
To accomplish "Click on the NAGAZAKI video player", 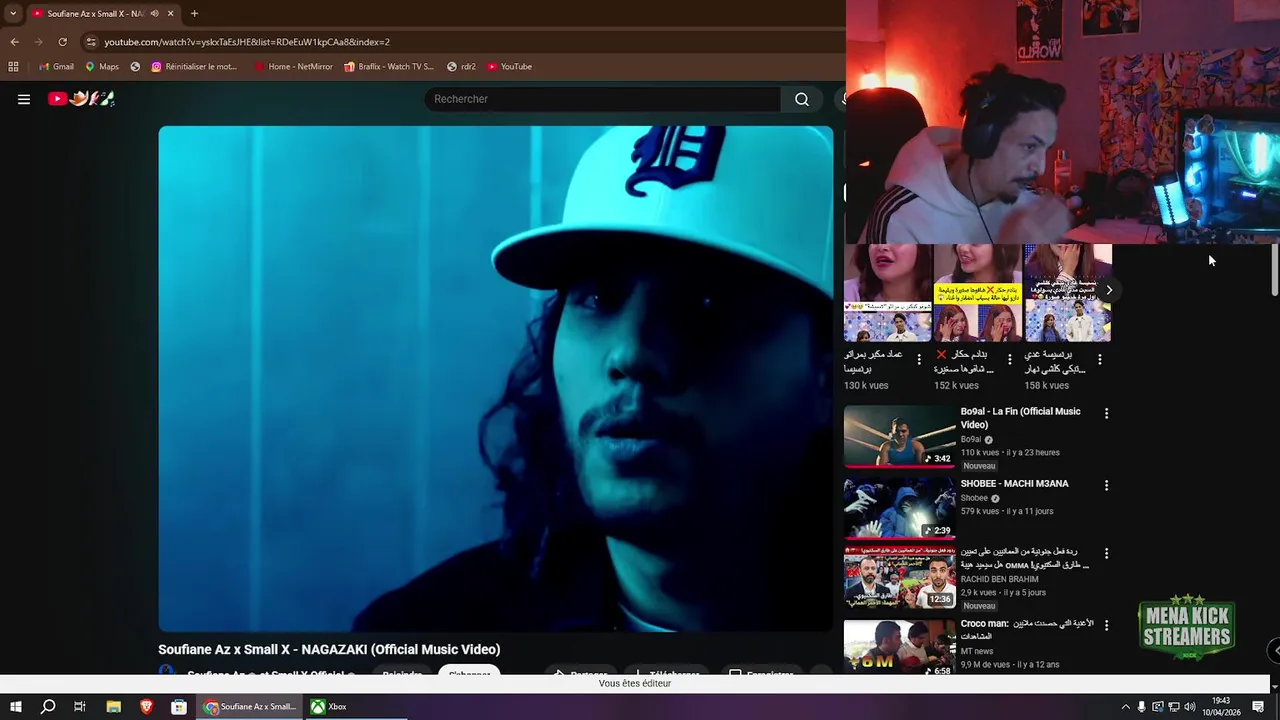I will coord(495,378).
